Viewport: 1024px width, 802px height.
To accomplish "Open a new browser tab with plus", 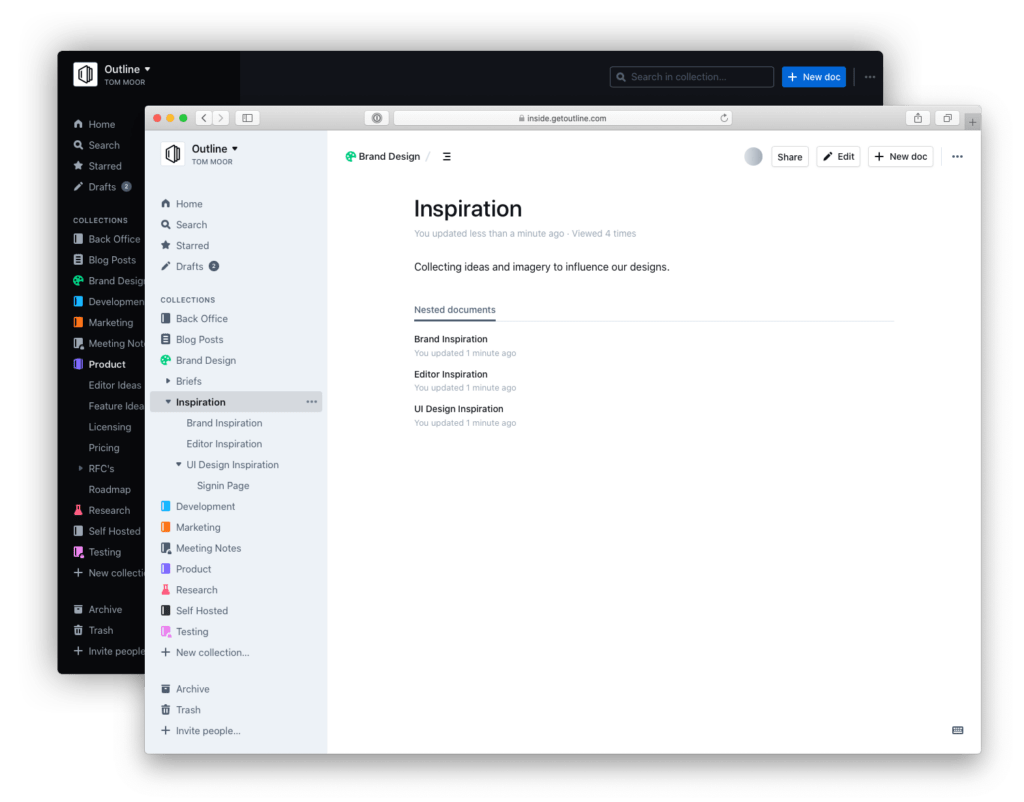I will (x=972, y=121).
